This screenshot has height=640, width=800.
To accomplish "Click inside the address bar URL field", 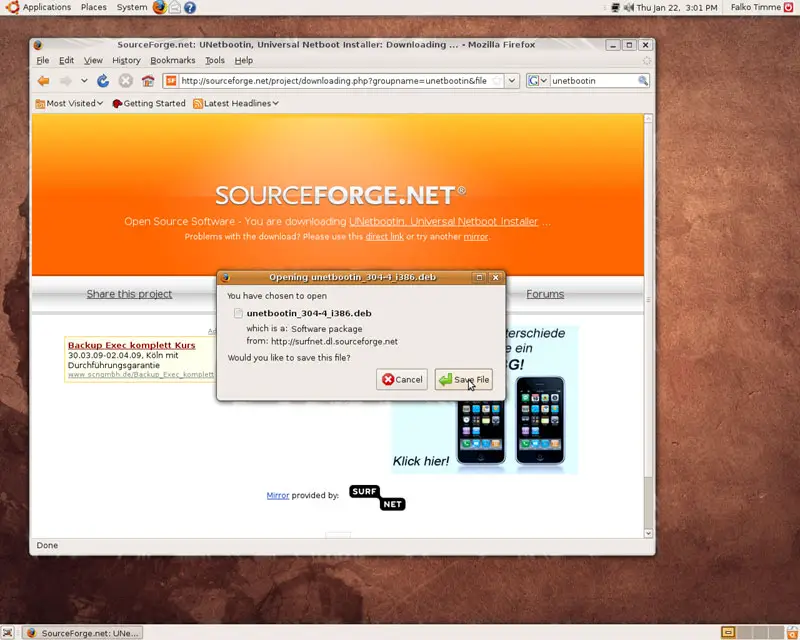I will 334,81.
